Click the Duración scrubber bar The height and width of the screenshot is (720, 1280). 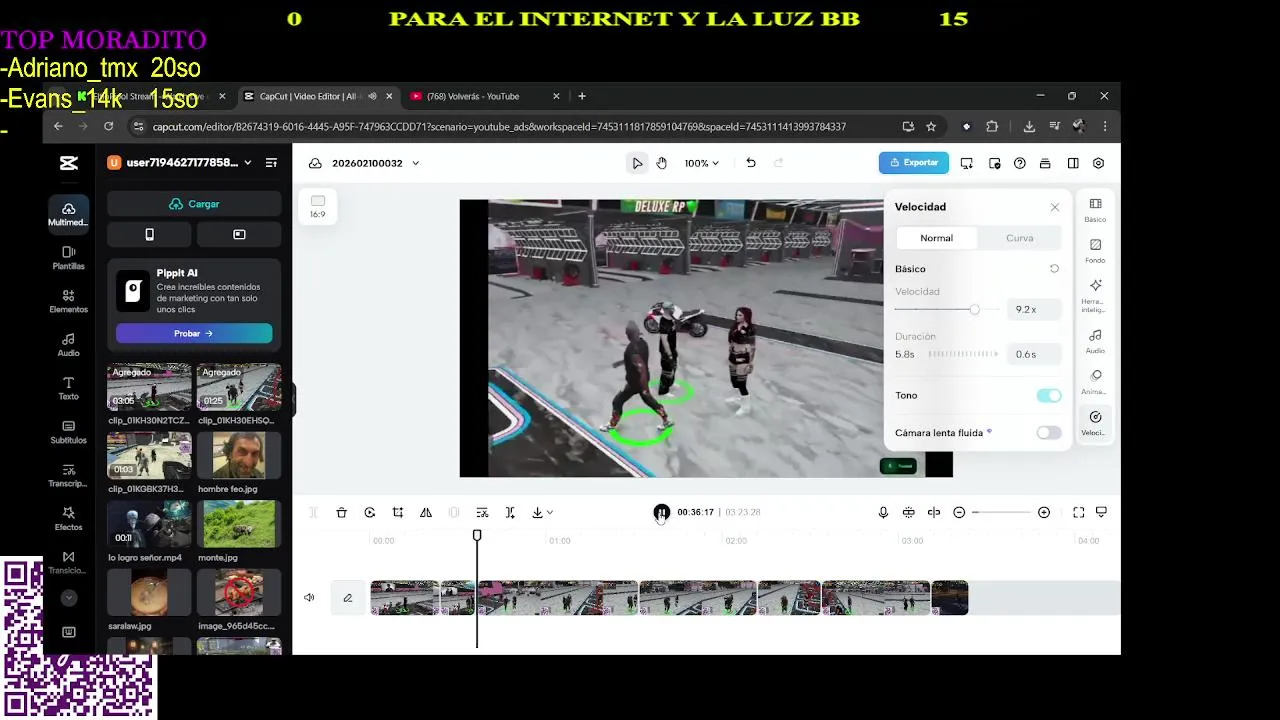coord(962,354)
